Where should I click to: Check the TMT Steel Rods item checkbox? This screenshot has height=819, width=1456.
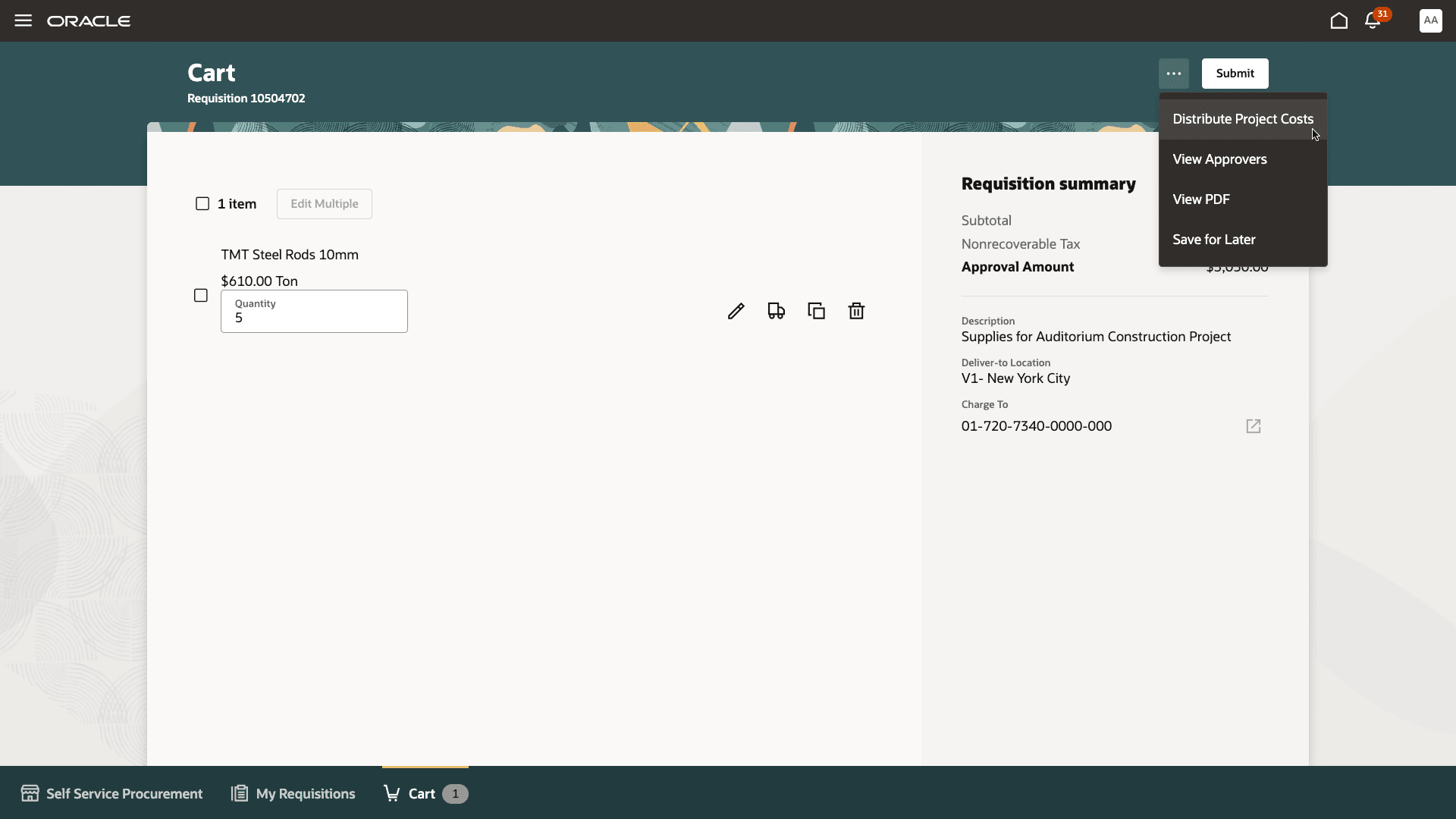(201, 296)
